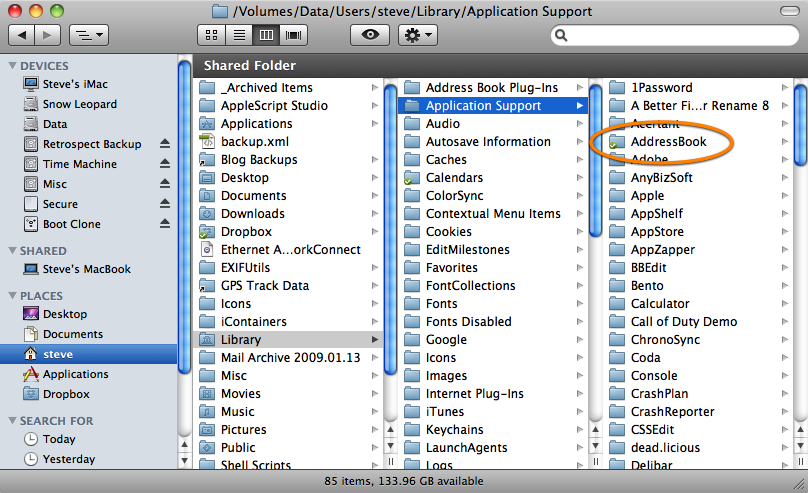Select Mail Archive 2009.01.13 folder
Viewport: 808px width, 493px height.
pos(289,358)
